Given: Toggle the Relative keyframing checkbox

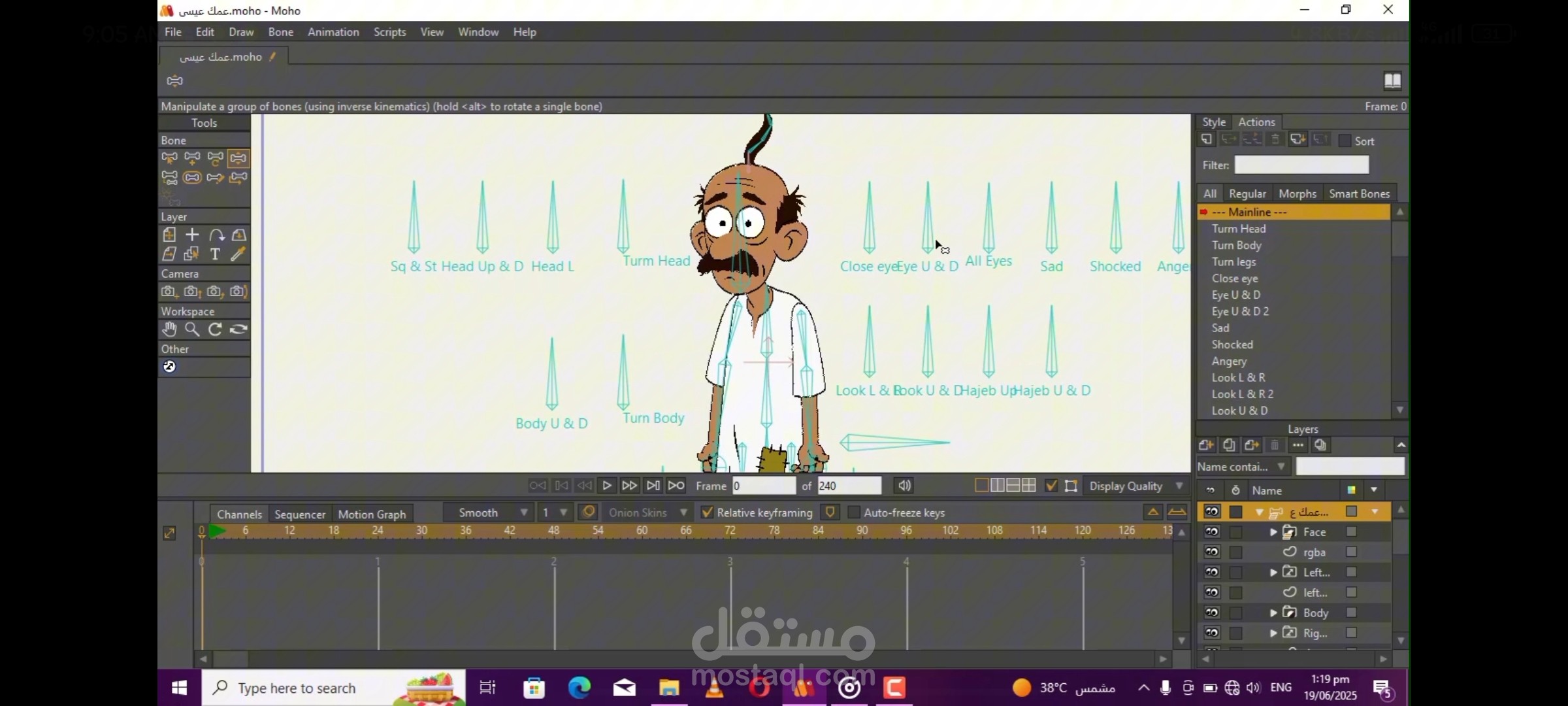Looking at the screenshot, I should (x=707, y=513).
